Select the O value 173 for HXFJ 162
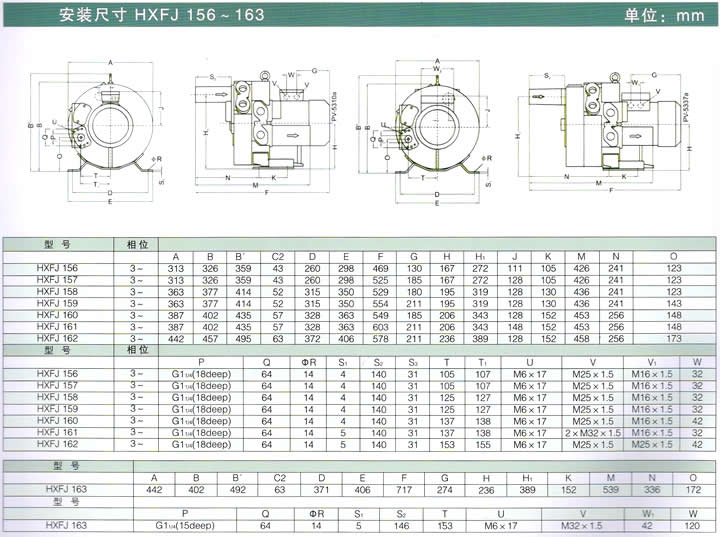This screenshot has height=537, width=720. pos(674,339)
